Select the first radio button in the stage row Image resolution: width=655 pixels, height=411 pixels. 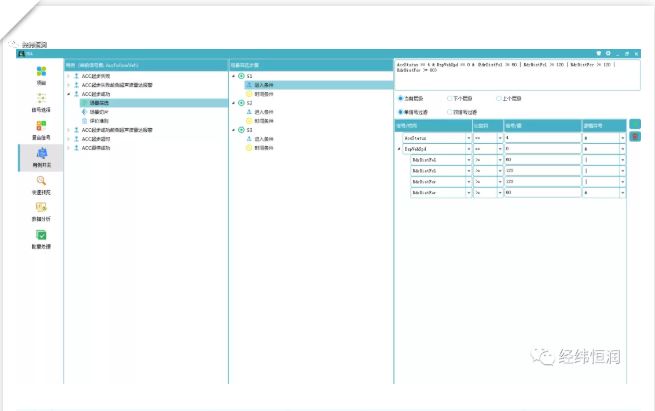click(x=400, y=99)
